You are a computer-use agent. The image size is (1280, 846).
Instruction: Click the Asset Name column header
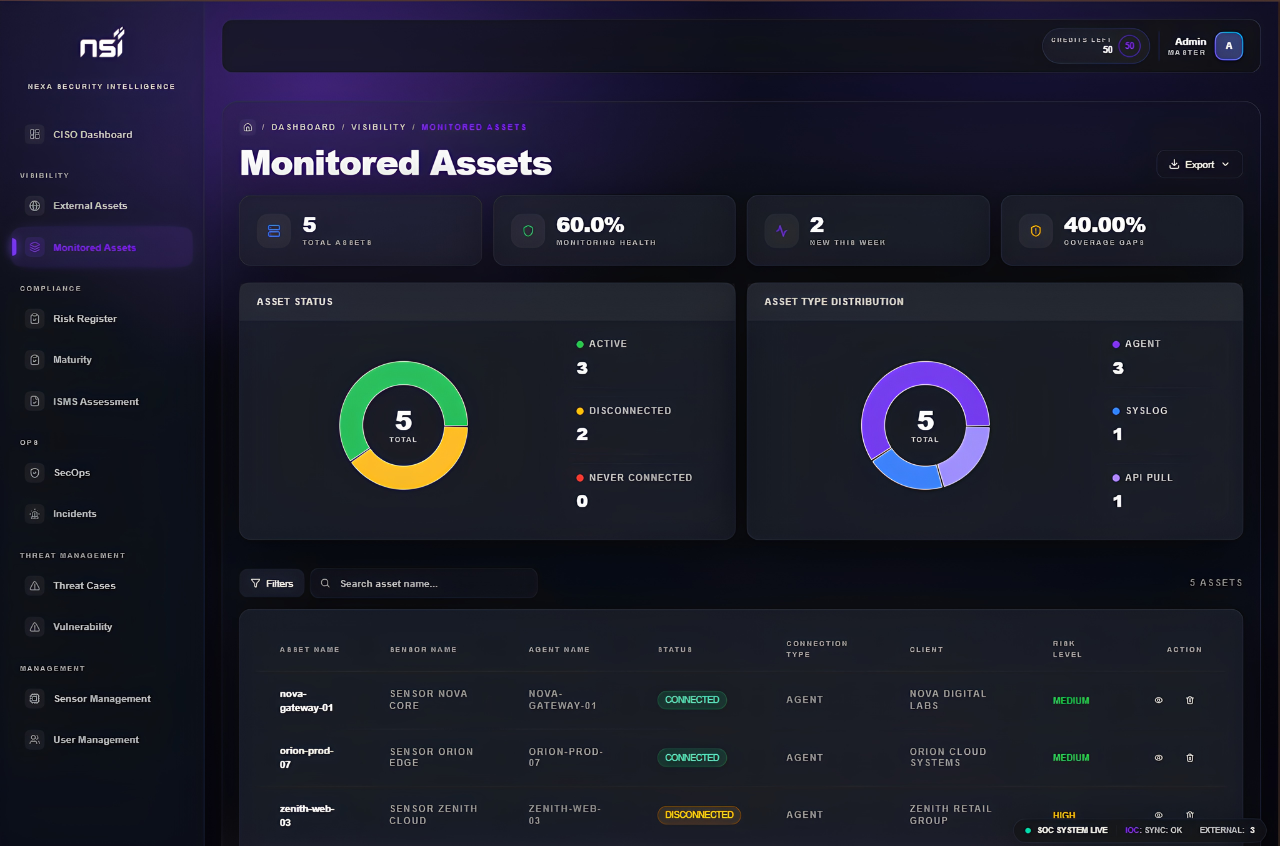[x=310, y=650]
